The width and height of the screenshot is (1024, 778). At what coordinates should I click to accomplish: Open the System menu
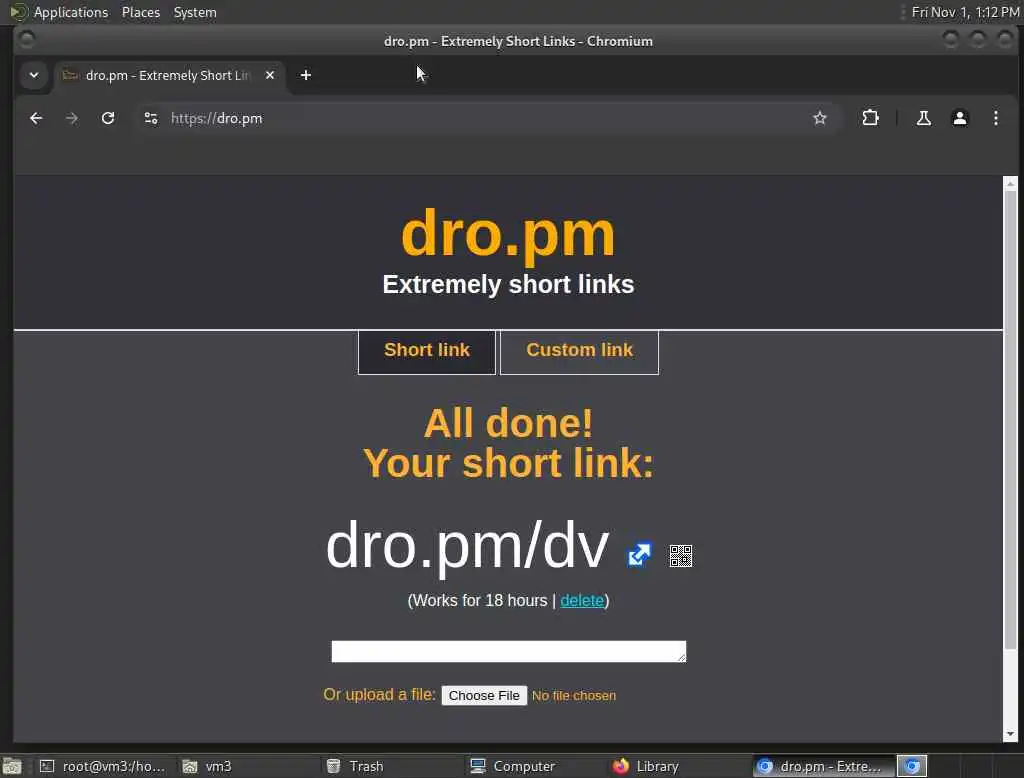195,12
